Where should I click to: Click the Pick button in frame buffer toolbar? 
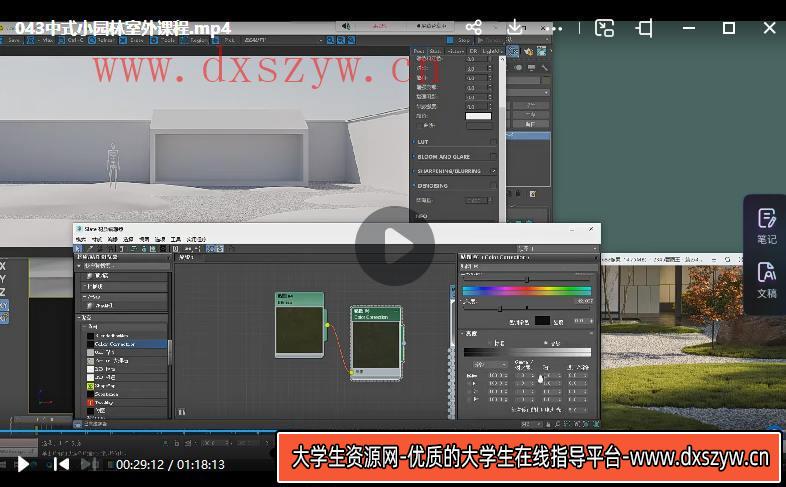[225, 40]
